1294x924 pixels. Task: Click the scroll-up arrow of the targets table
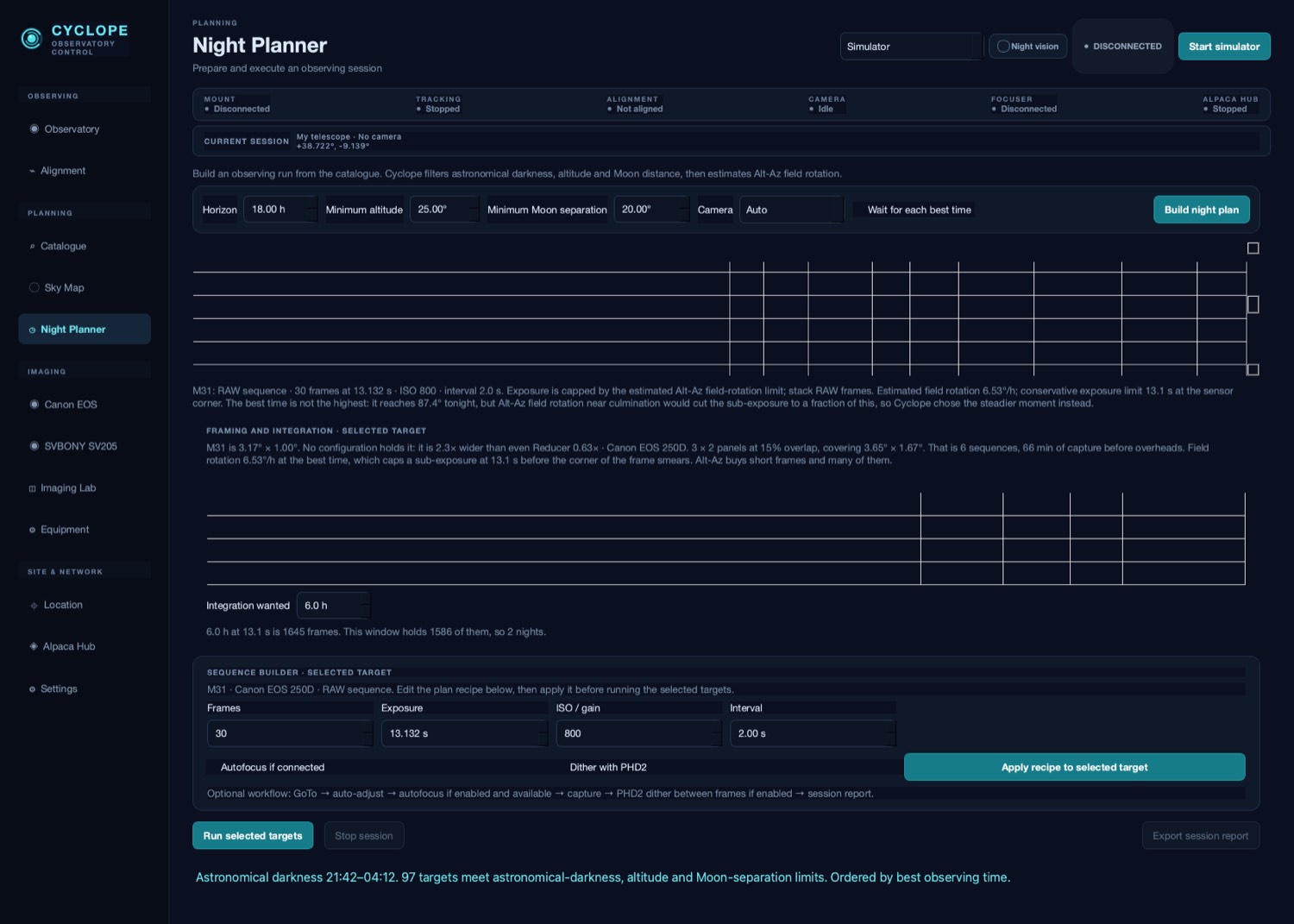pyautogui.click(x=1253, y=248)
